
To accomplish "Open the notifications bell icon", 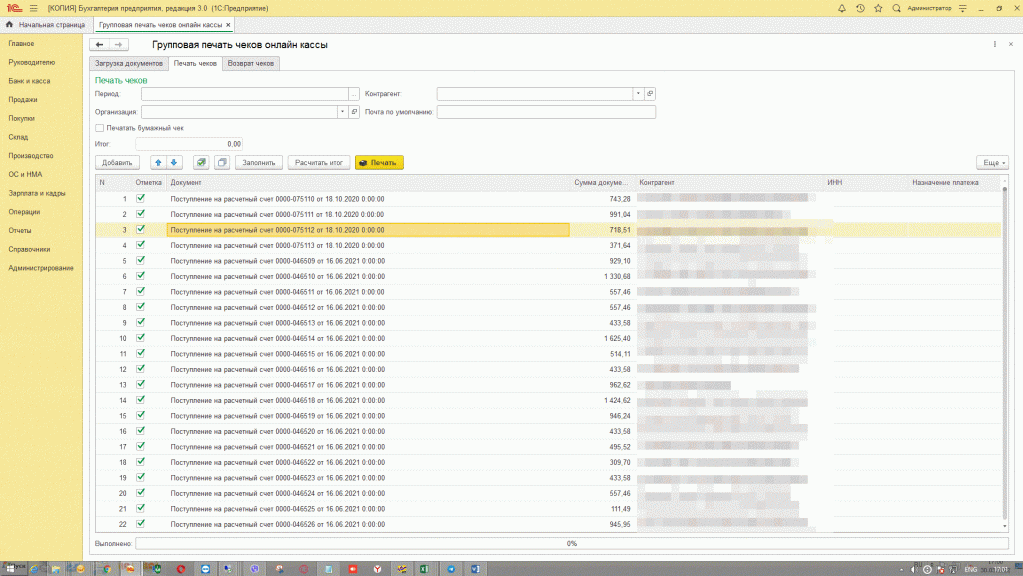I will click(842, 8).
